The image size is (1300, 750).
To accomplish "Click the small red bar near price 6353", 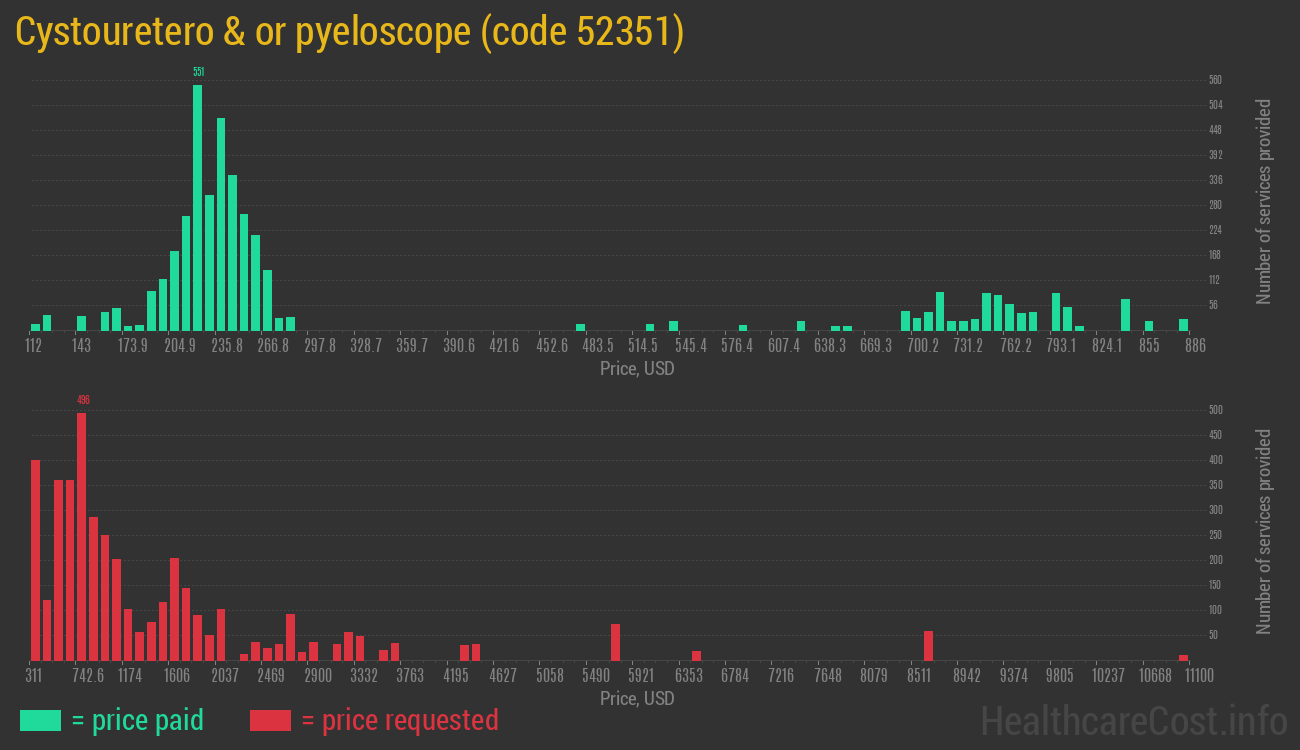I will tap(696, 655).
